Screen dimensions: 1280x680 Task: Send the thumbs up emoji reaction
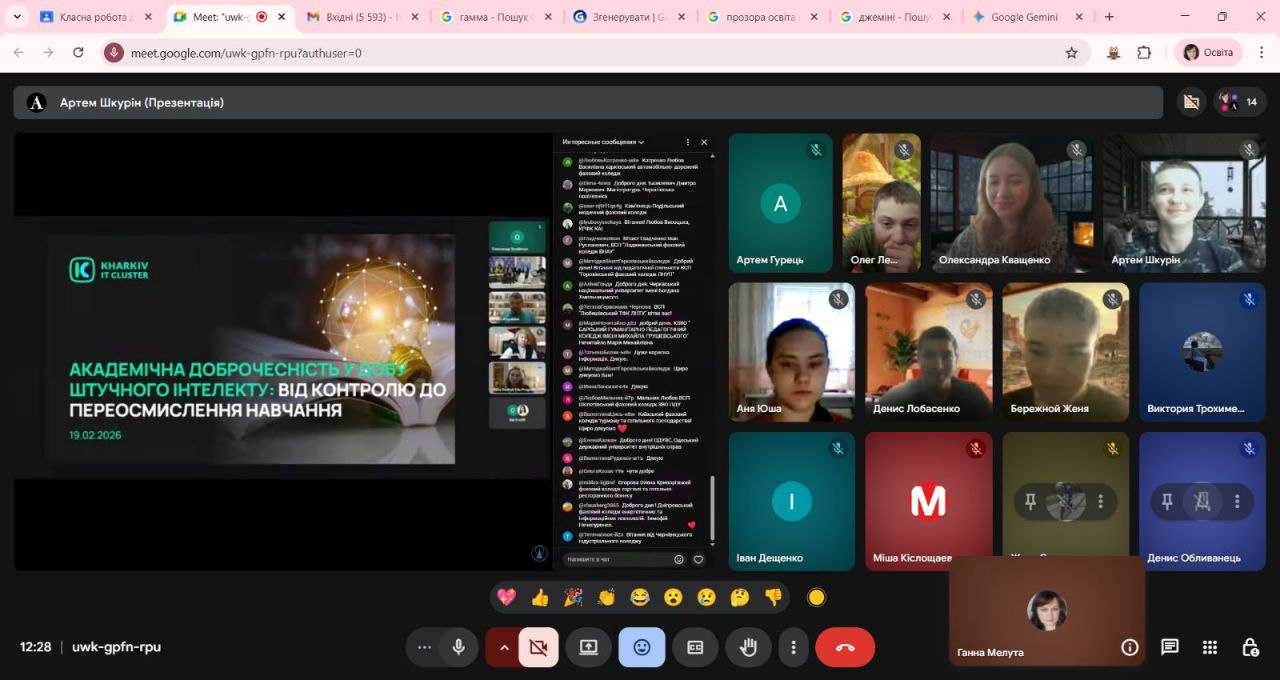tap(540, 597)
